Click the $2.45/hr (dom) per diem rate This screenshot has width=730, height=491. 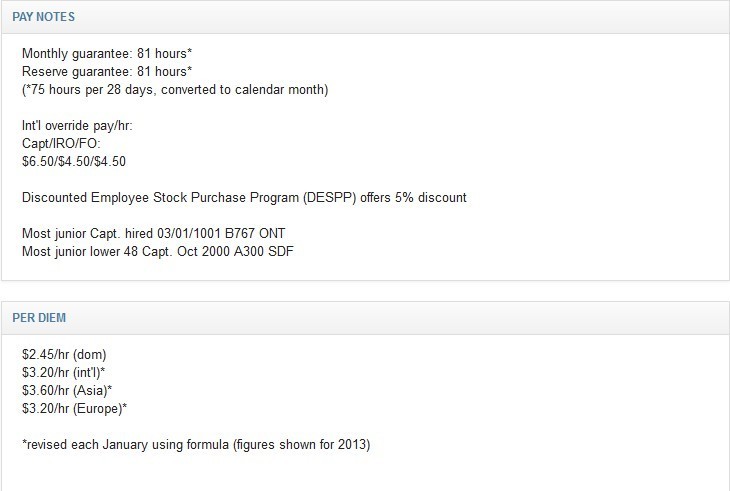point(64,355)
